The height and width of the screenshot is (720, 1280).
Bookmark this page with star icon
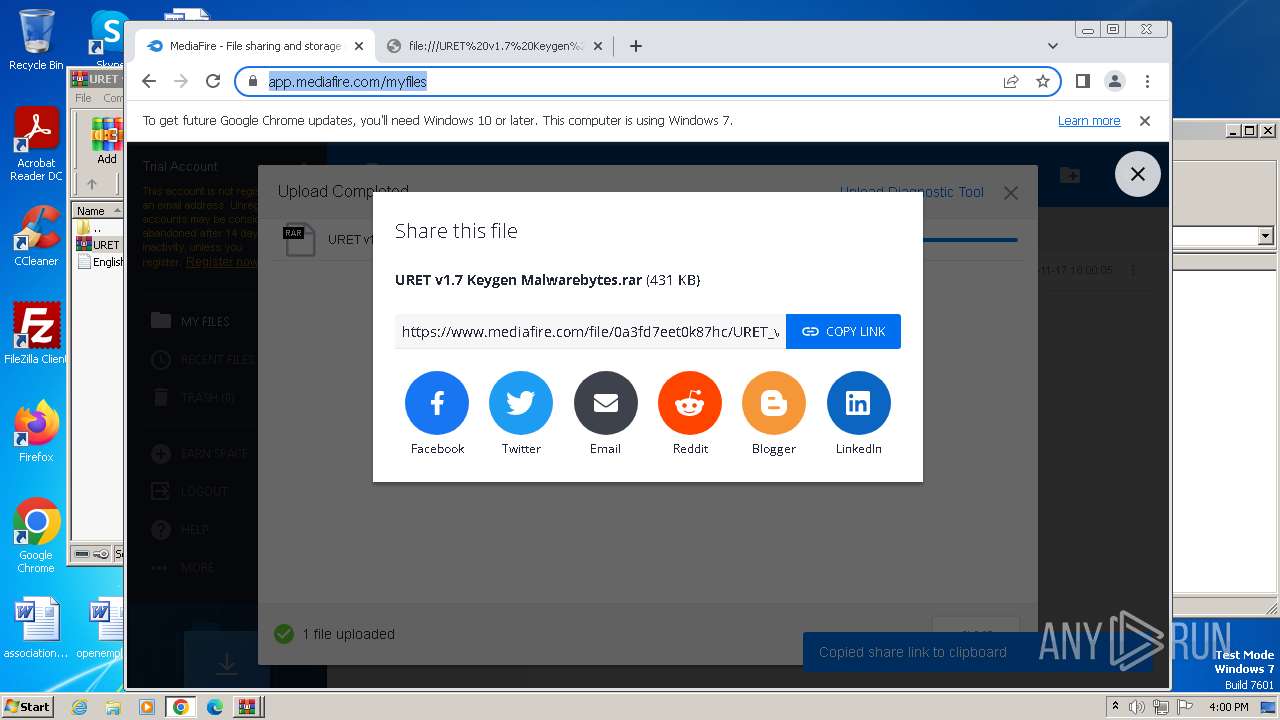click(x=1043, y=81)
